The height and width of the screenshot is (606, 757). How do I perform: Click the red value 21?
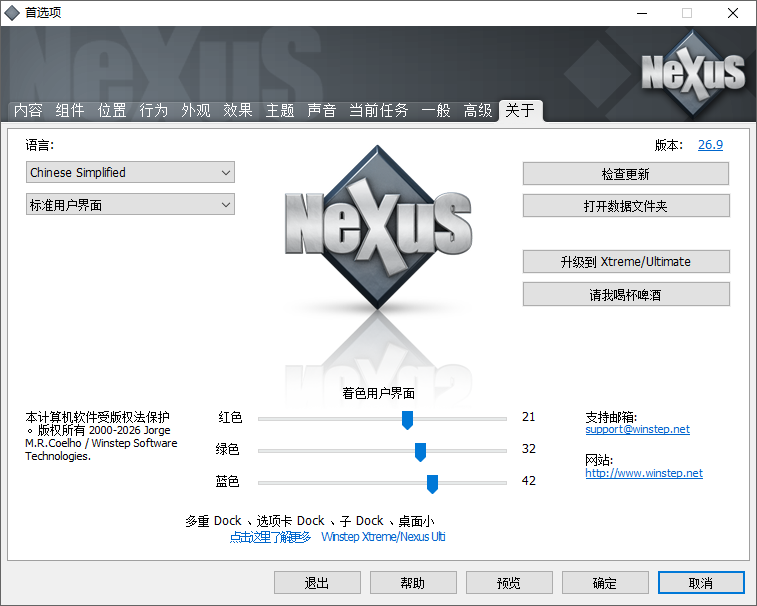point(529,417)
